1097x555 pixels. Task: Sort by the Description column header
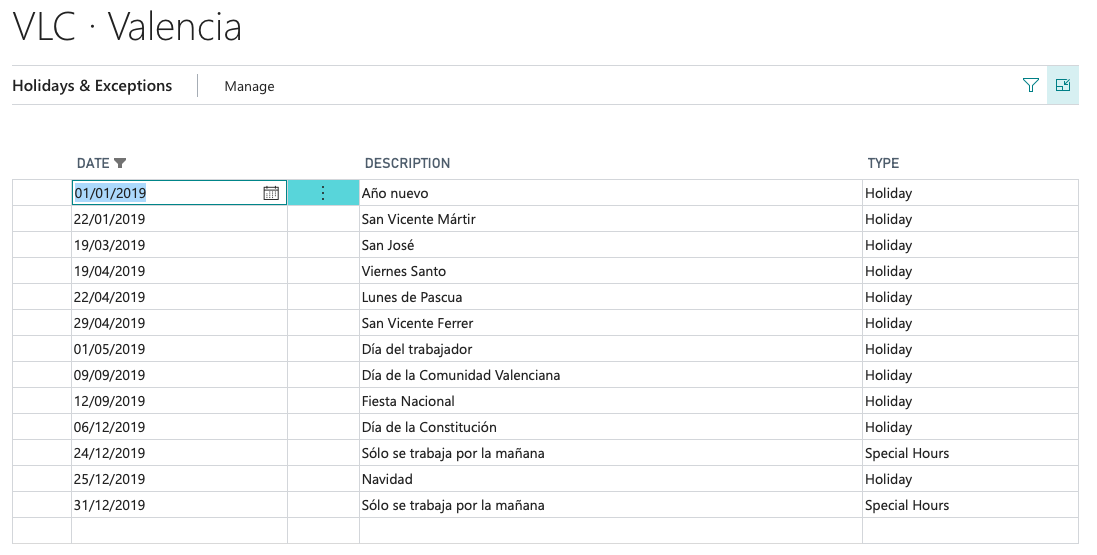tap(407, 163)
